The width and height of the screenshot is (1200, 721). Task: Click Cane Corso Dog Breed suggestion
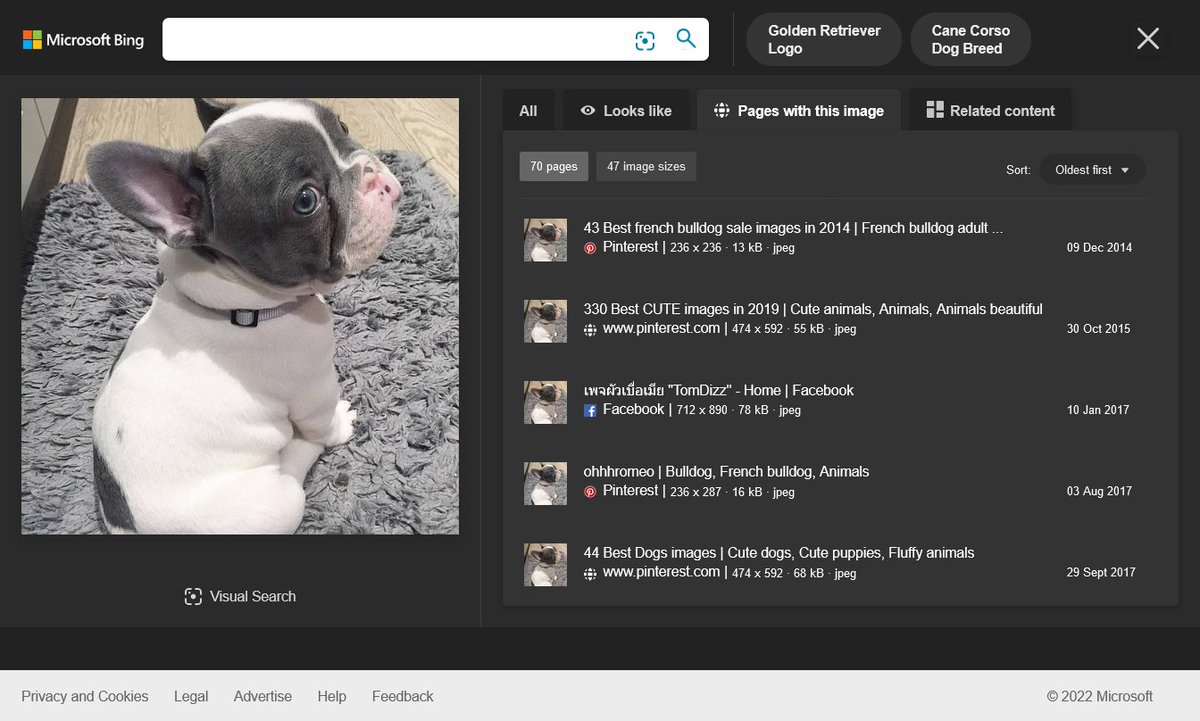pos(970,39)
